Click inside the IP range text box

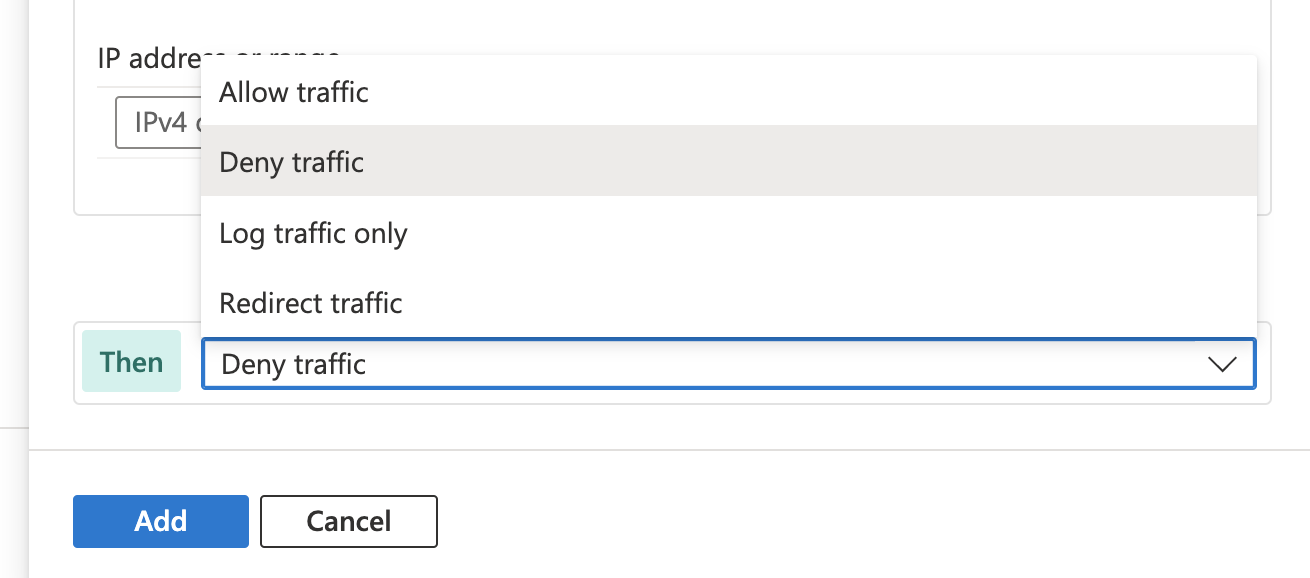[x=160, y=123]
